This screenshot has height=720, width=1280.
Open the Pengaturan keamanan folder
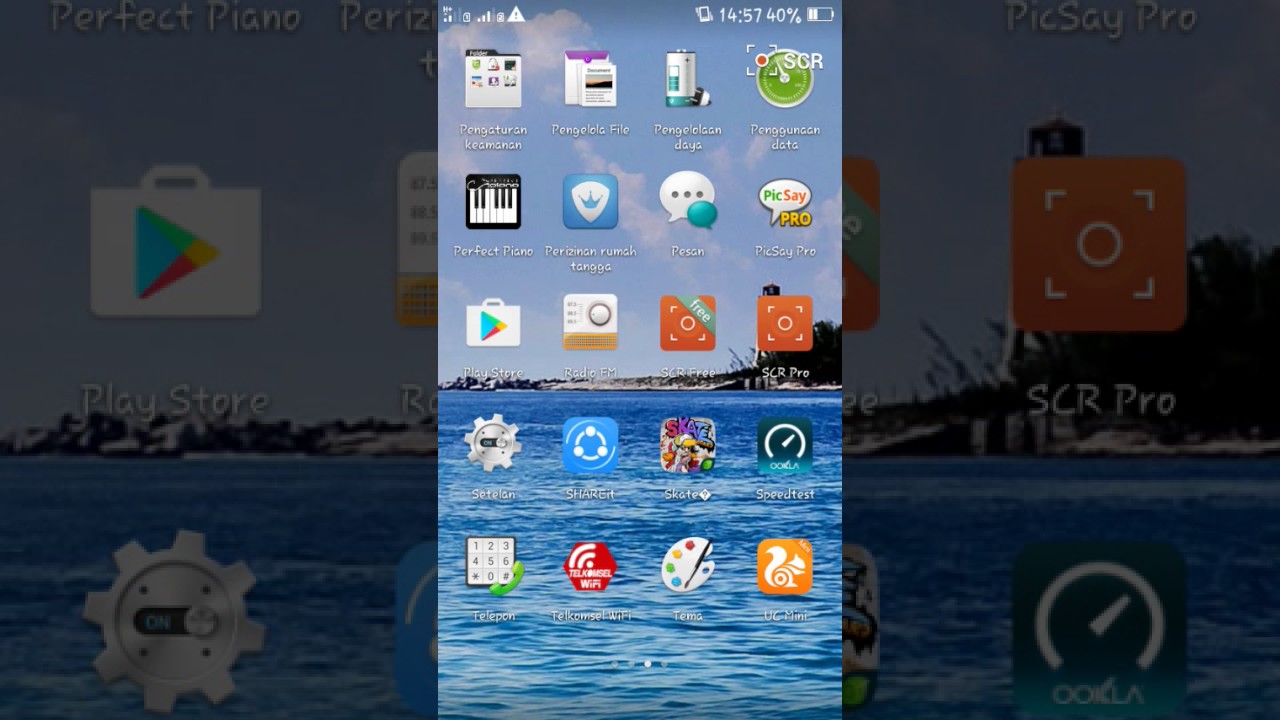pyautogui.click(x=493, y=79)
